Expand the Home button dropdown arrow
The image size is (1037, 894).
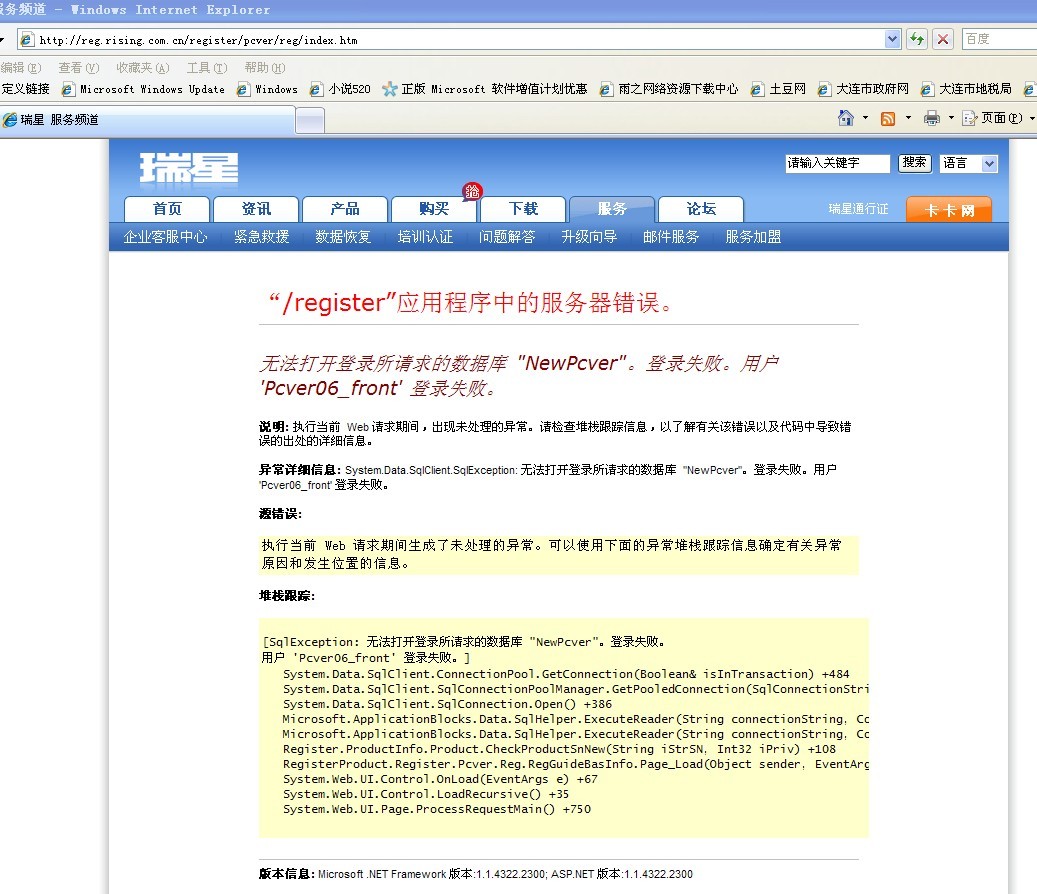coord(865,118)
